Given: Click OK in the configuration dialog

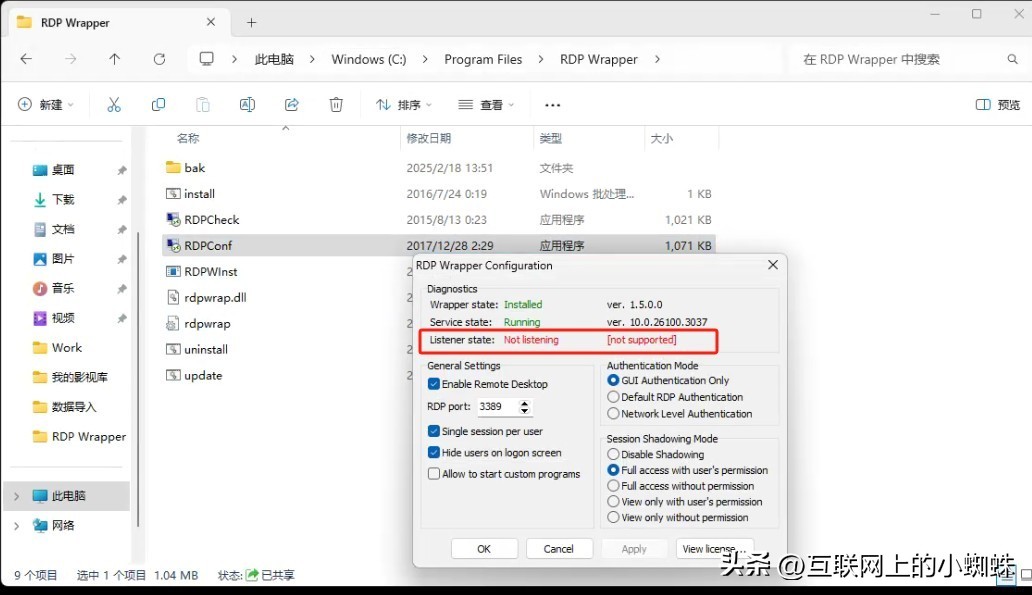Looking at the screenshot, I should (x=484, y=549).
